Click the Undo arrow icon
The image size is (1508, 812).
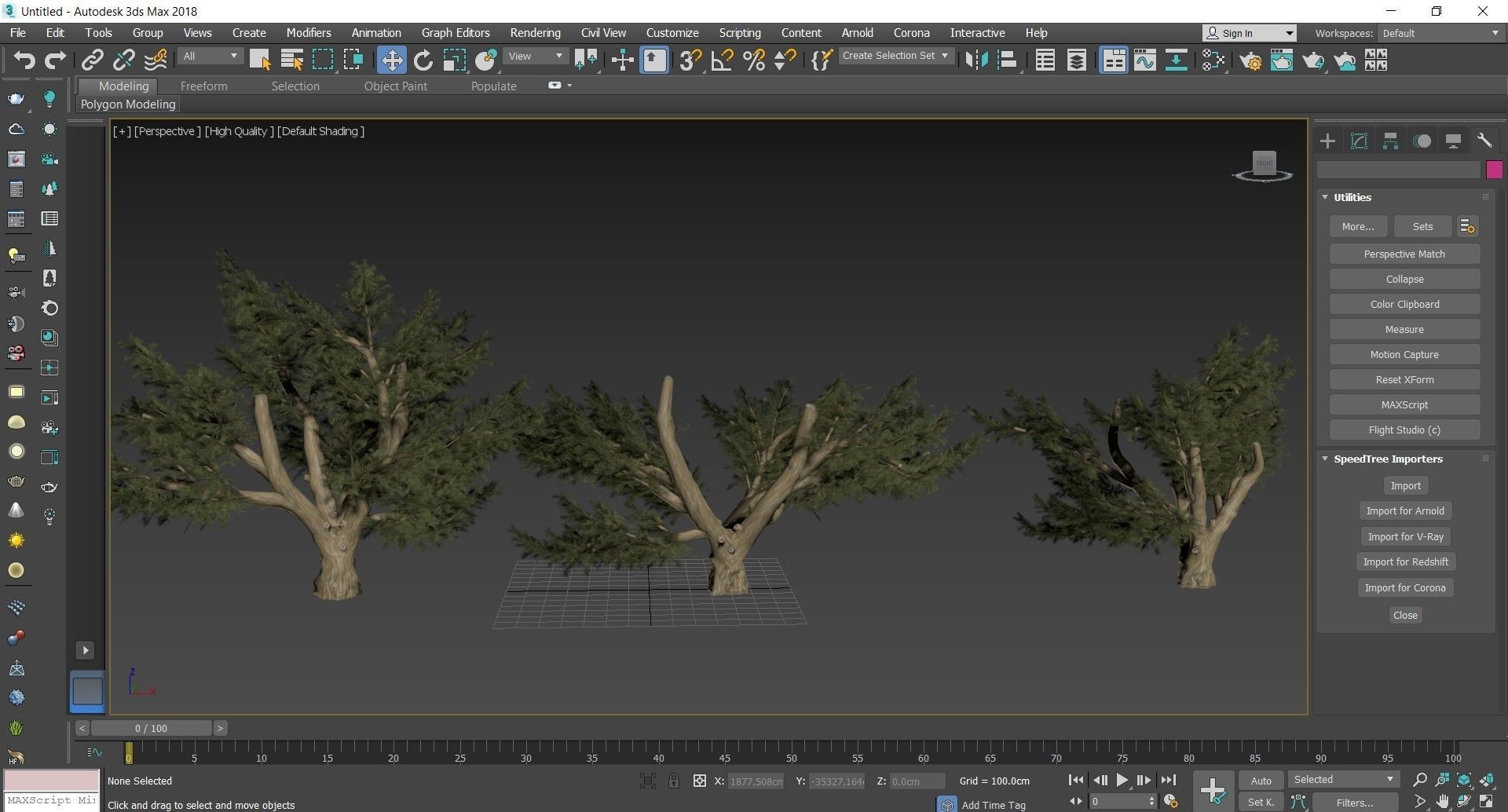click(x=24, y=60)
